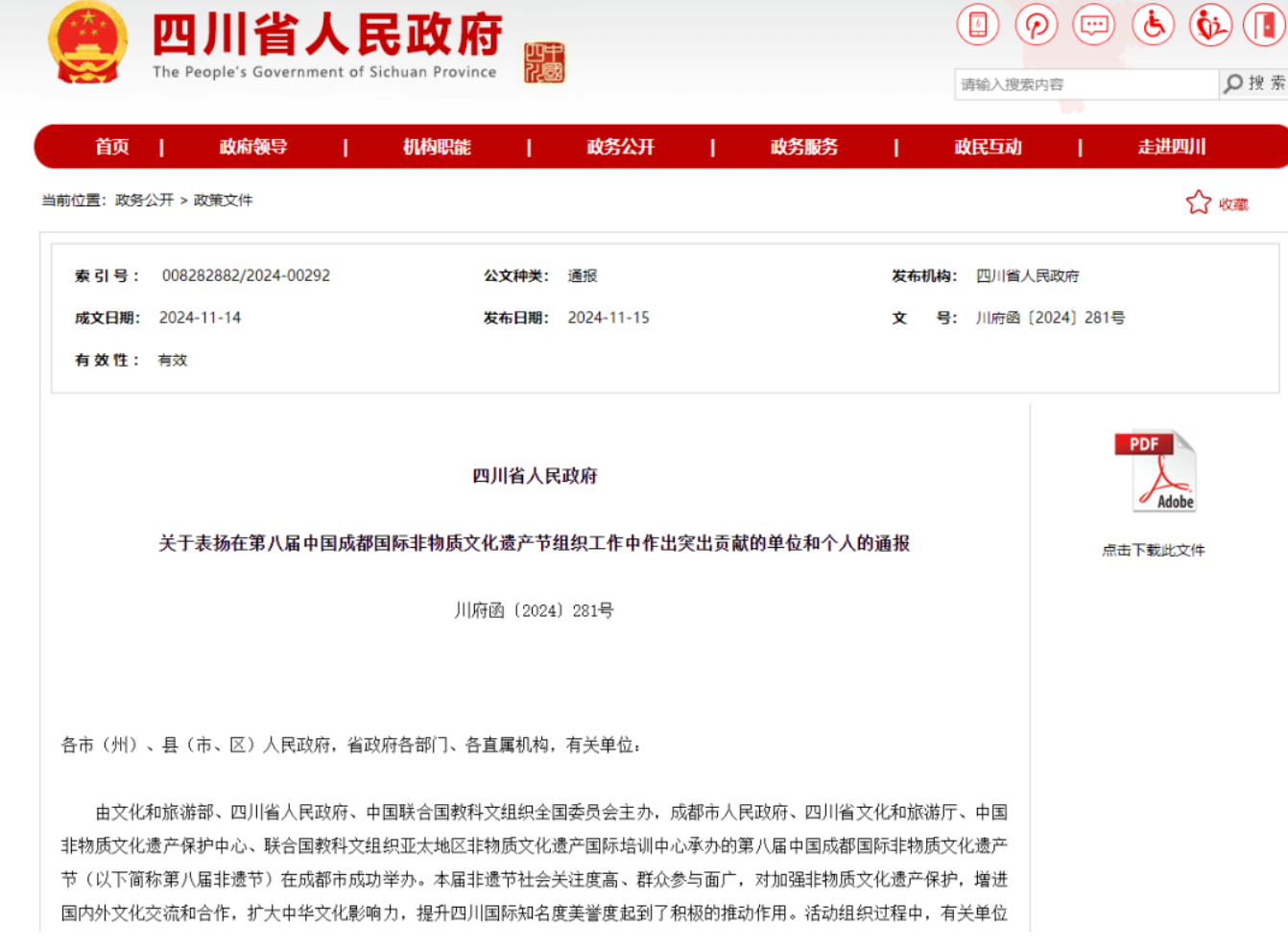Screen dimensions: 1288x949
Task: Click the 政务公开 breadcrumb link
Action: (x=144, y=200)
